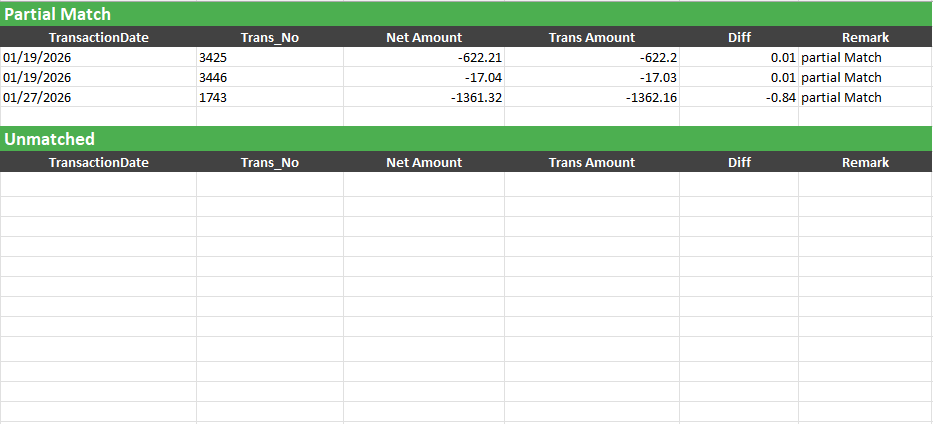
Task: Click the date cell 01/27/2026
Action: tap(98, 98)
